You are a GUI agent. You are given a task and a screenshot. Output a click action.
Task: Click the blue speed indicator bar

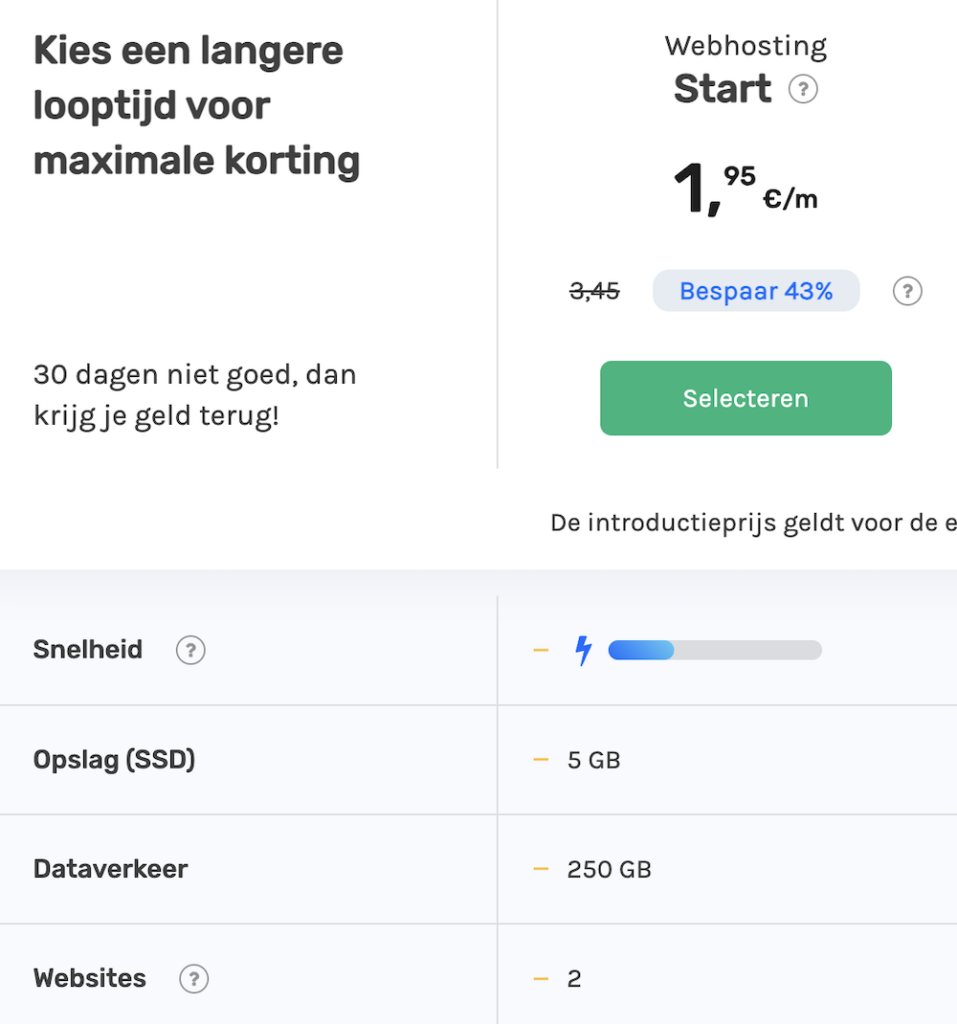715,651
